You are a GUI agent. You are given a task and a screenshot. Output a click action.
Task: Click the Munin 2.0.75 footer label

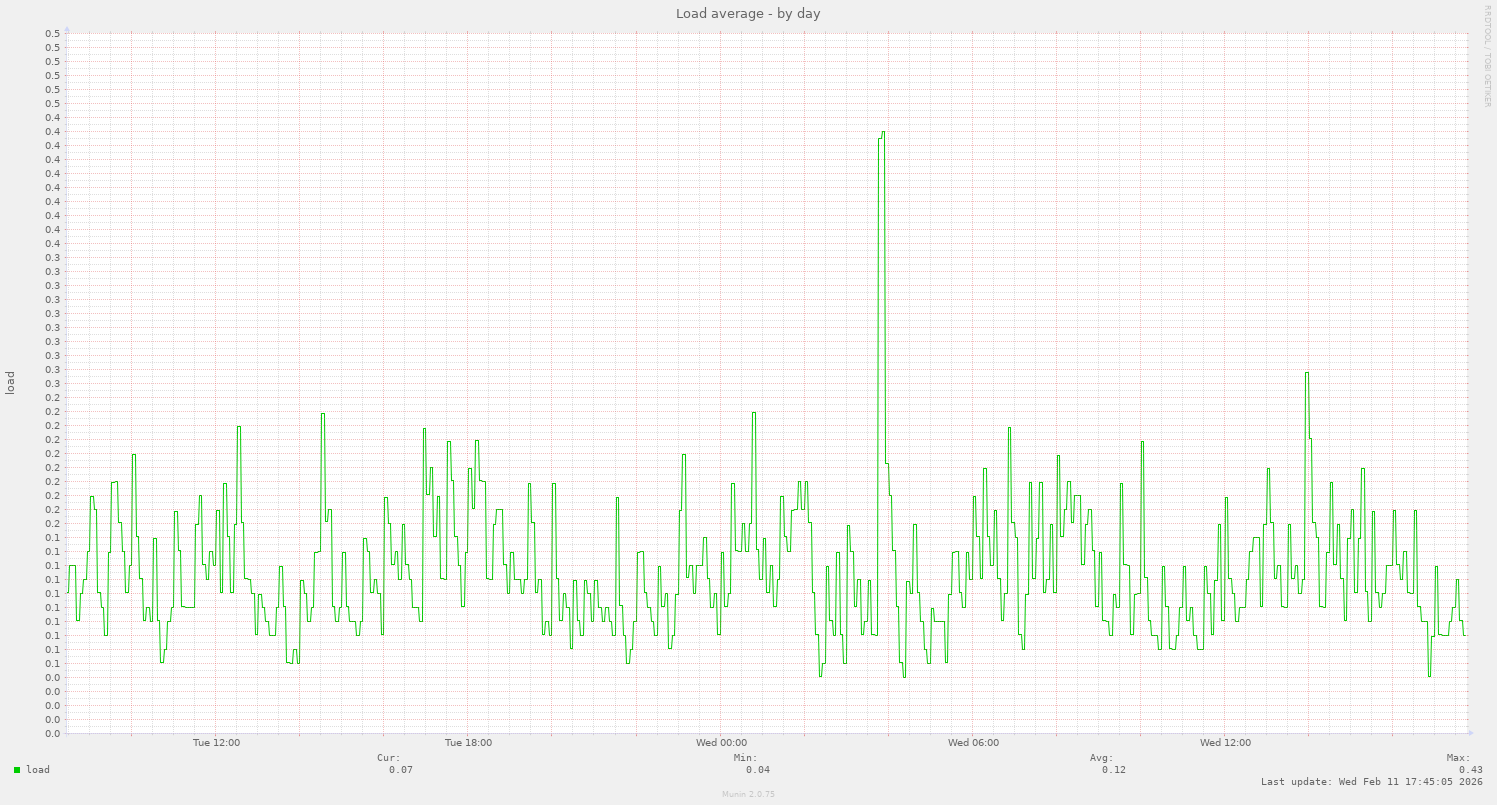click(x=746, y=794)
